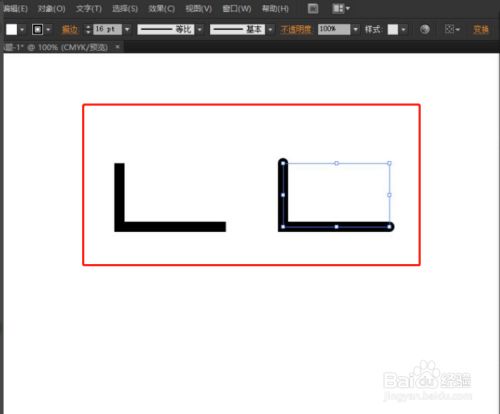Expand the 基本 brush definition dropdown
Screen dimensions: 500x414
(x=270, y=29)
